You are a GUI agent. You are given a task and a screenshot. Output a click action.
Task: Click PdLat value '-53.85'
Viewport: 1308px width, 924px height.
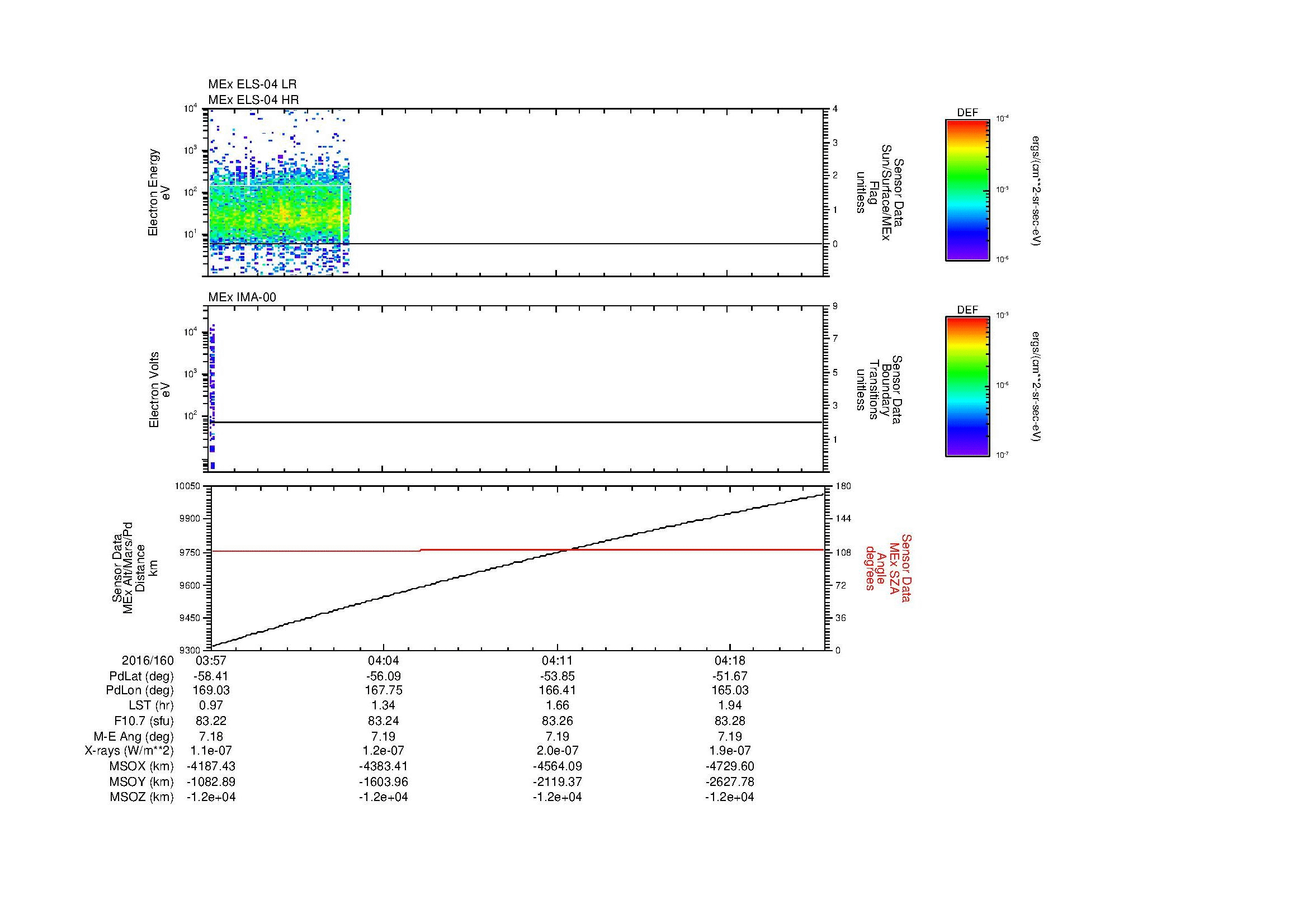click(557, 676)
